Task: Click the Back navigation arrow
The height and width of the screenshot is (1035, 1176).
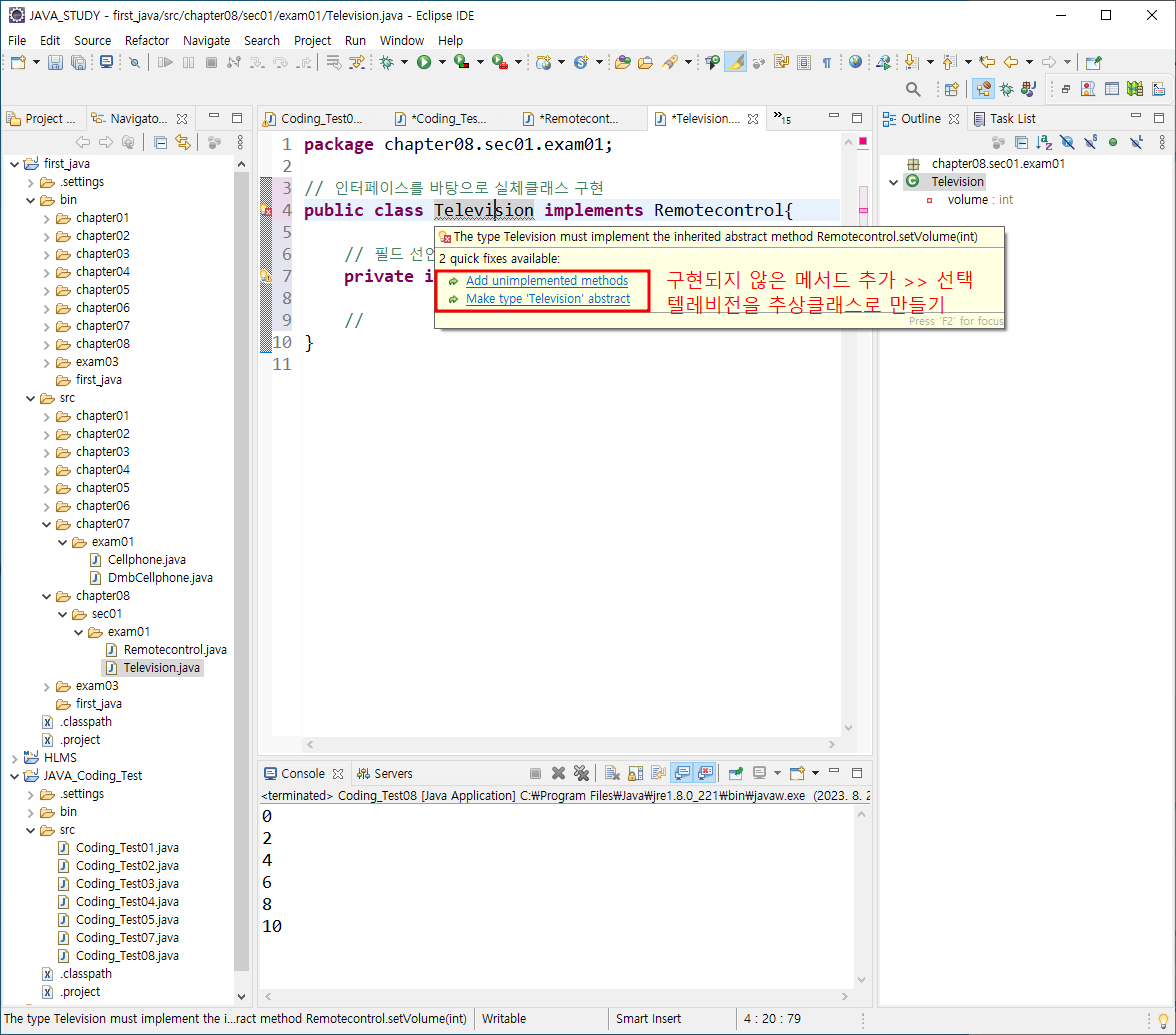Action: [x=1011, y=63]
